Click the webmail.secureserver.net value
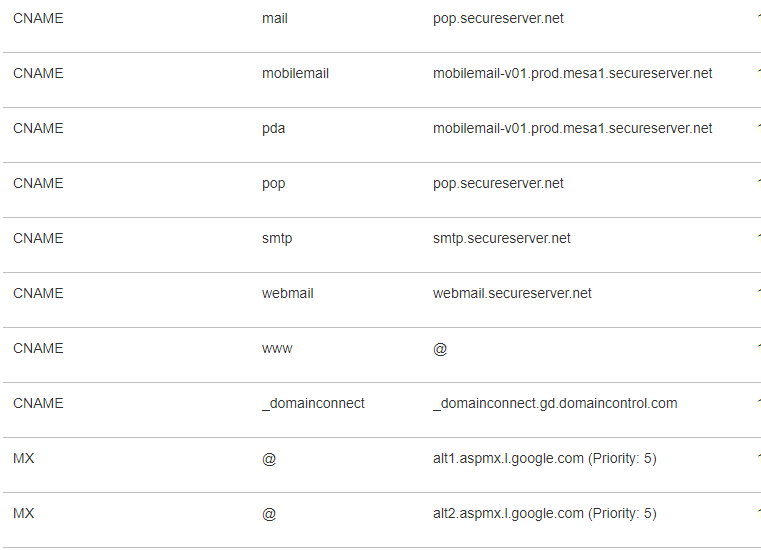 pyautogui.click(x=512, y=294)
